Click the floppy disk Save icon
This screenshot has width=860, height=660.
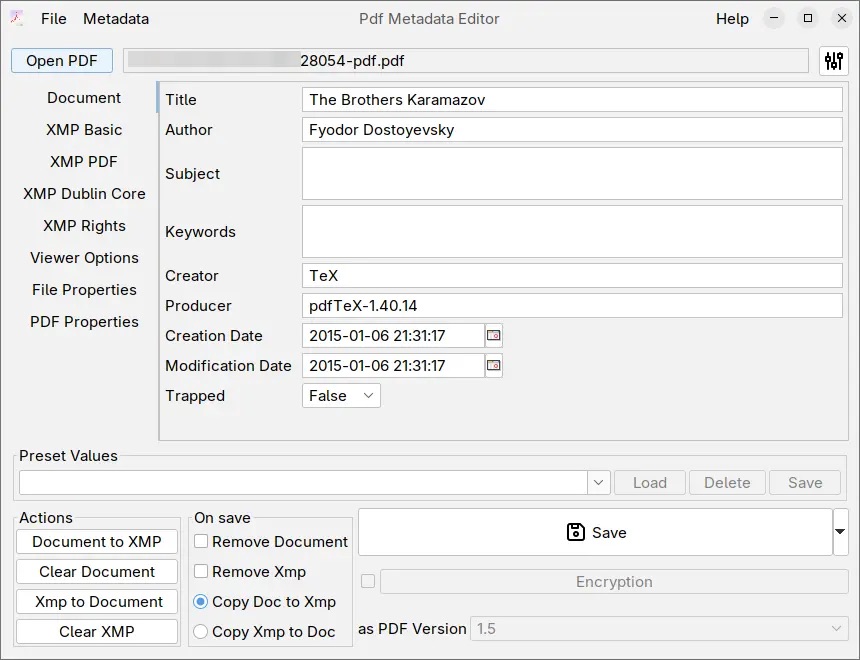575,532
